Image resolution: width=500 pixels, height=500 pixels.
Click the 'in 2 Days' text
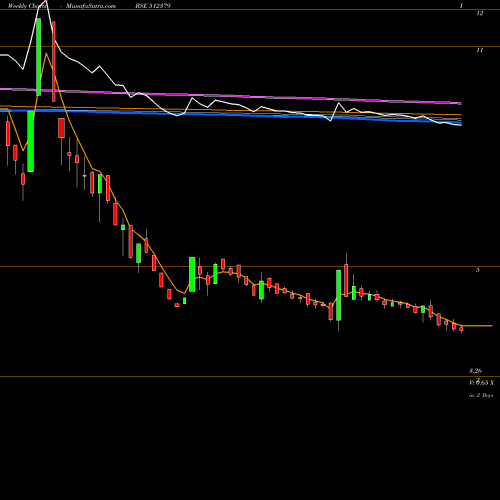pos(481,395)
